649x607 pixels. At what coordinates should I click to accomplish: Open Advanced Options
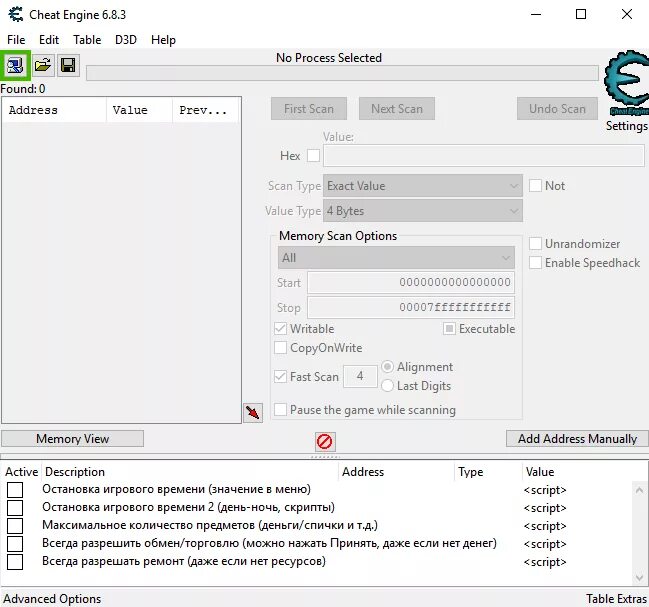52,599
